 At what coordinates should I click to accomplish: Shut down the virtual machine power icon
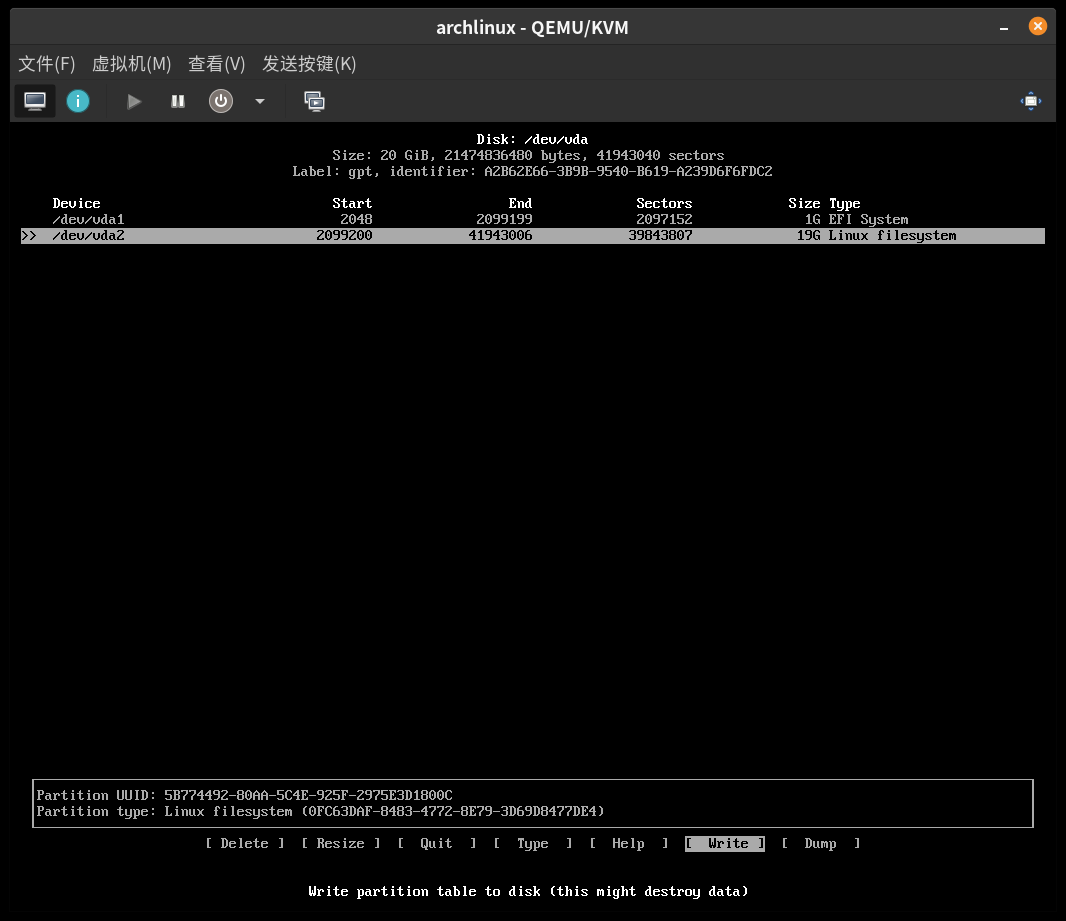pos(220,101)
